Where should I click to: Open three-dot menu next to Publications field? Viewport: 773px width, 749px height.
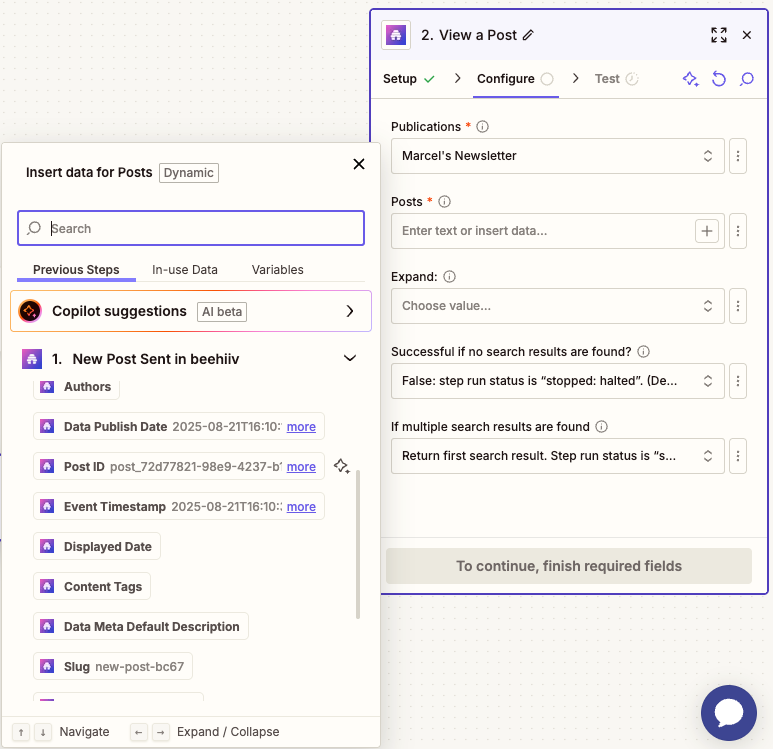coord(738,156)
